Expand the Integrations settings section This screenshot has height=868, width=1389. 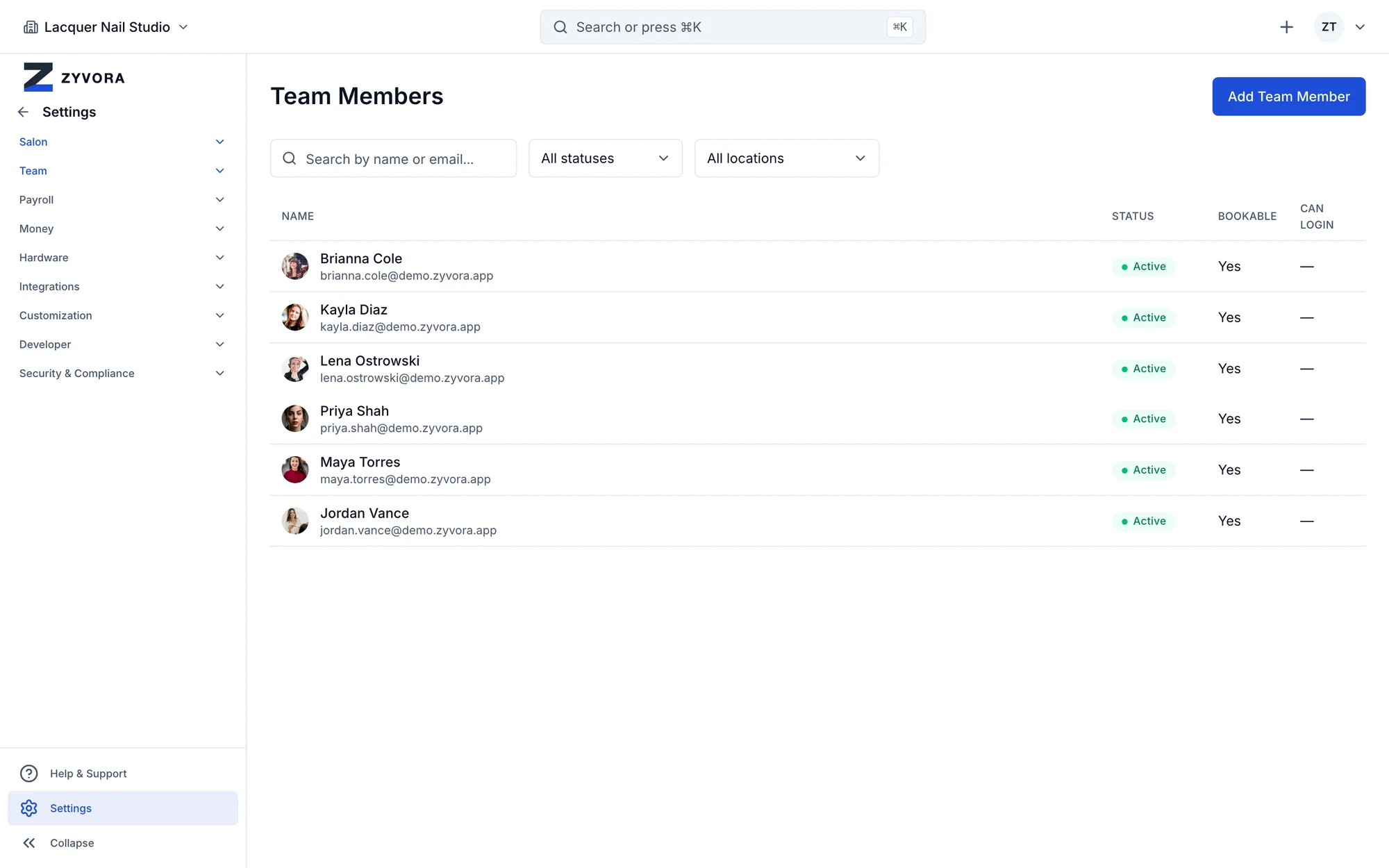tap(122, 287)
